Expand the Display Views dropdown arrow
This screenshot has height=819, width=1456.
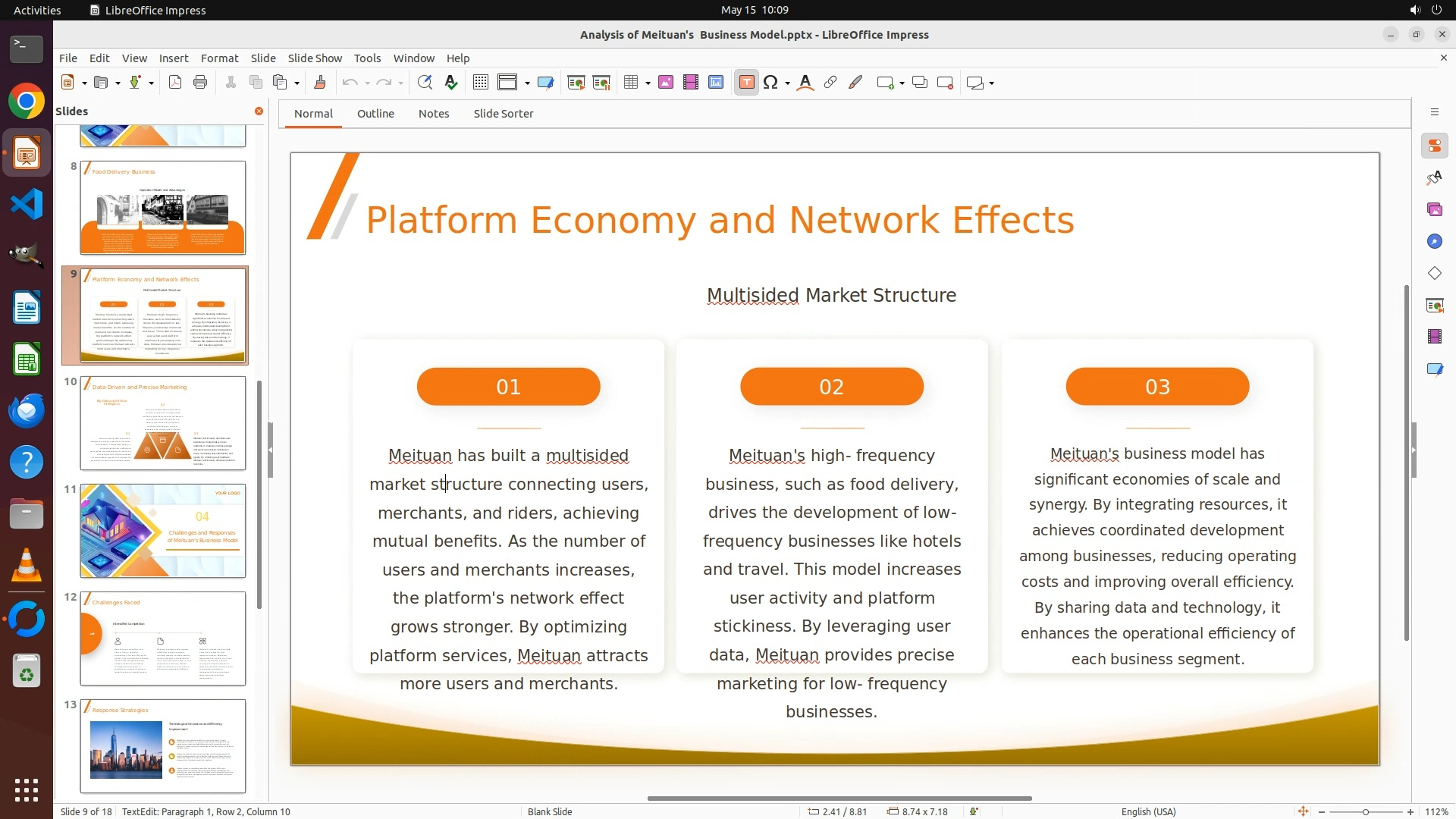[x=526, y=83]
